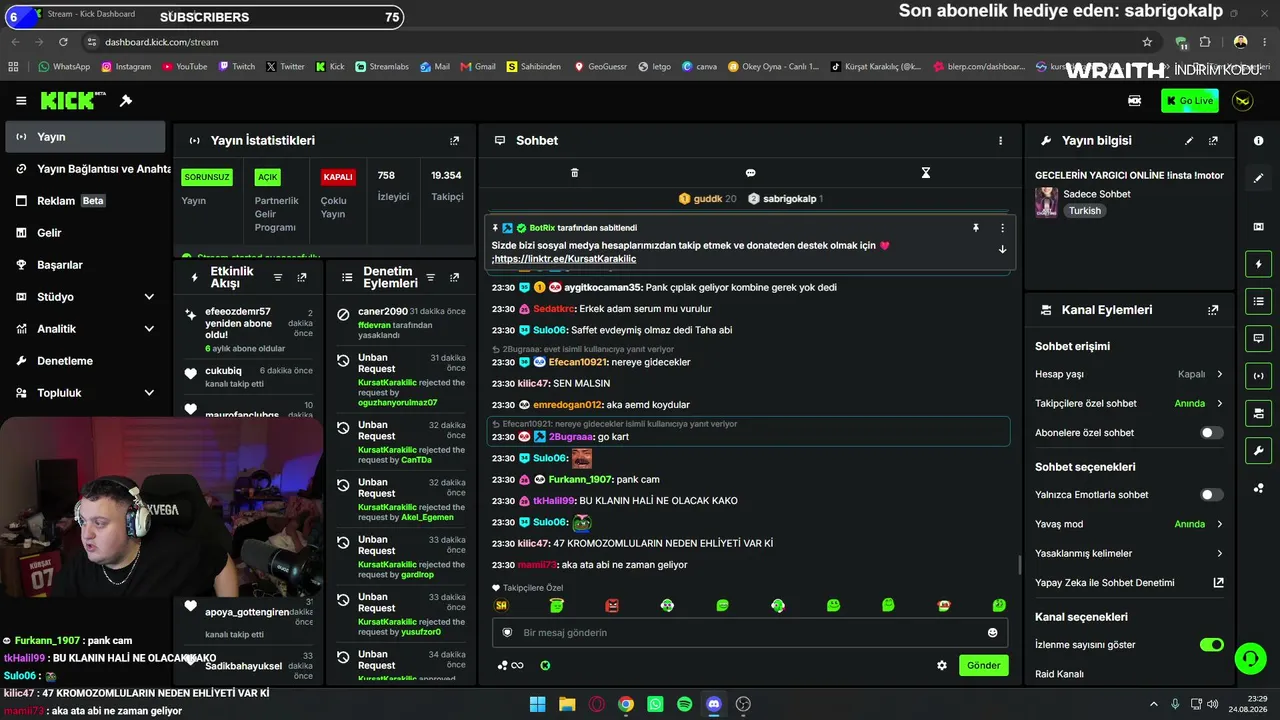The height and width of the screenshot is (720, 1280).
Task: Open the emoji picker in message box
Action: pos(993,632)
